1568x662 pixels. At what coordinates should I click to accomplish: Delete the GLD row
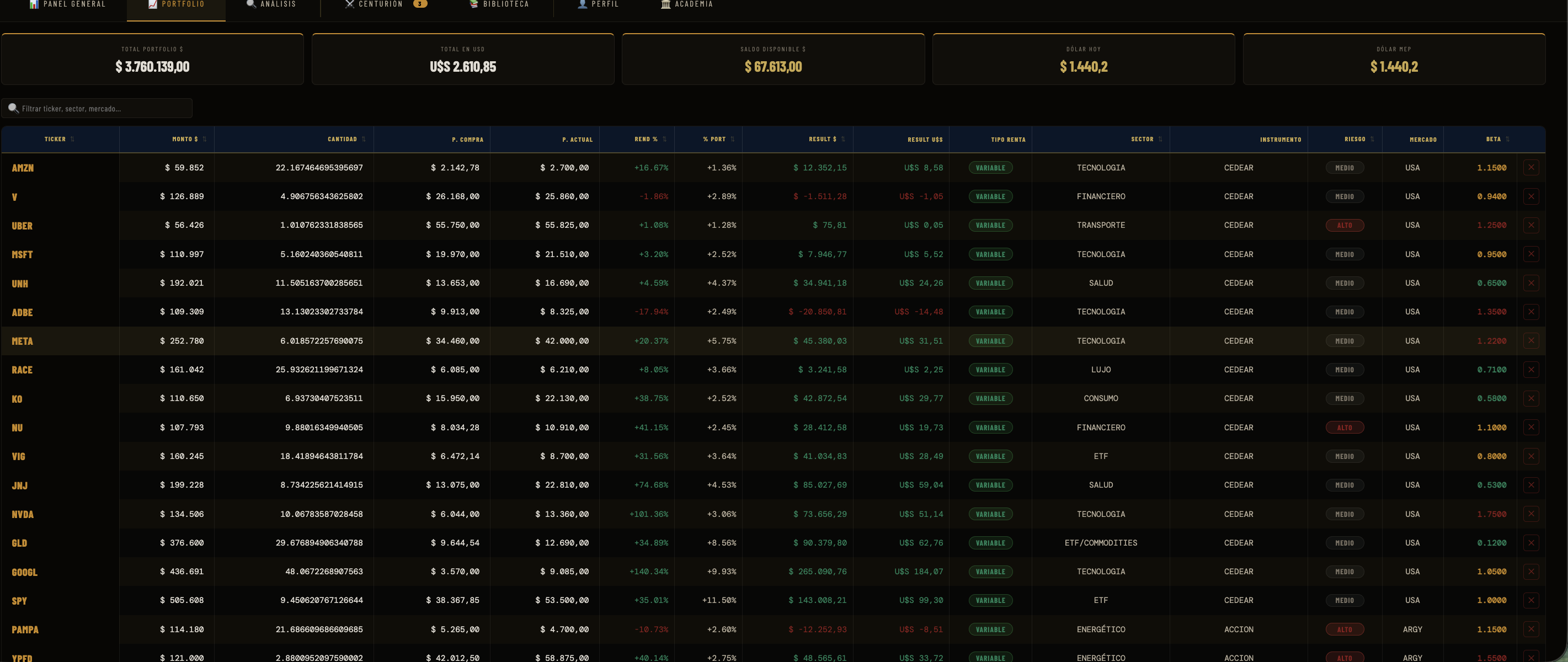[x=1531, y=543]
